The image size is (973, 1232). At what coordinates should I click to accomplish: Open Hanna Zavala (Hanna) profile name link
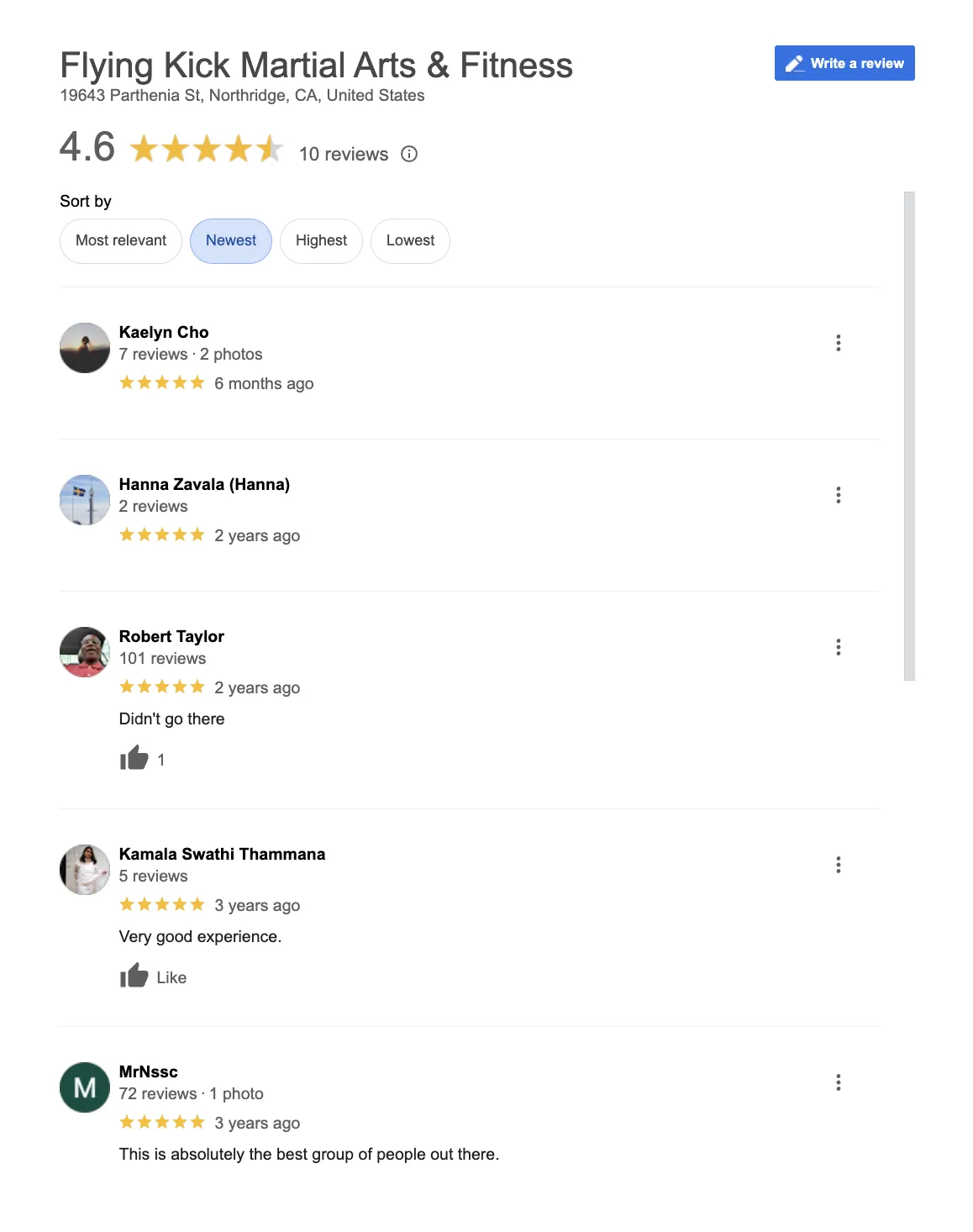click(x=204, y=484)
